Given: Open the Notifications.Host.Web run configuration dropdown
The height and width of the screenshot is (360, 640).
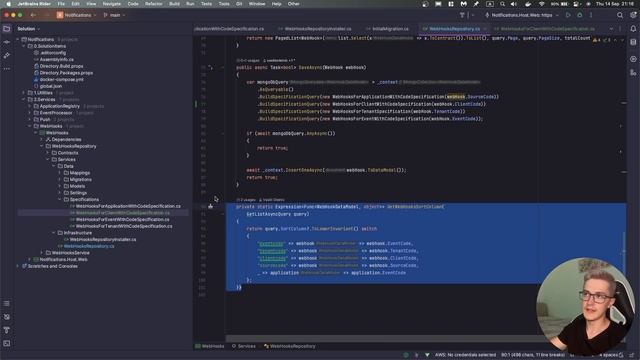Looking at the screenshot, I should click(x=522, y=15).
